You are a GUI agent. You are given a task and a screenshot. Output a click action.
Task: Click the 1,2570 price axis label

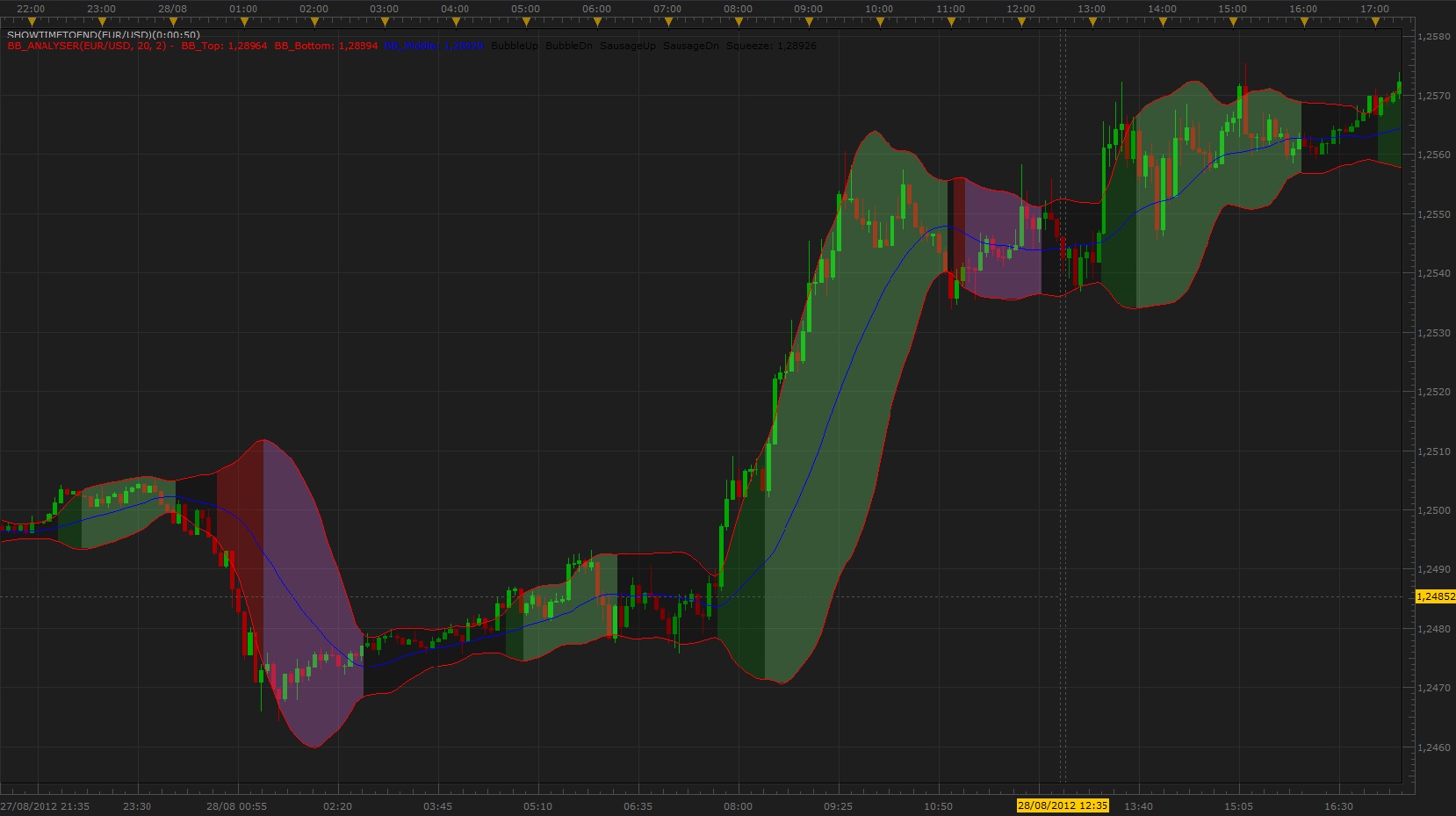tap(1433, 96)
